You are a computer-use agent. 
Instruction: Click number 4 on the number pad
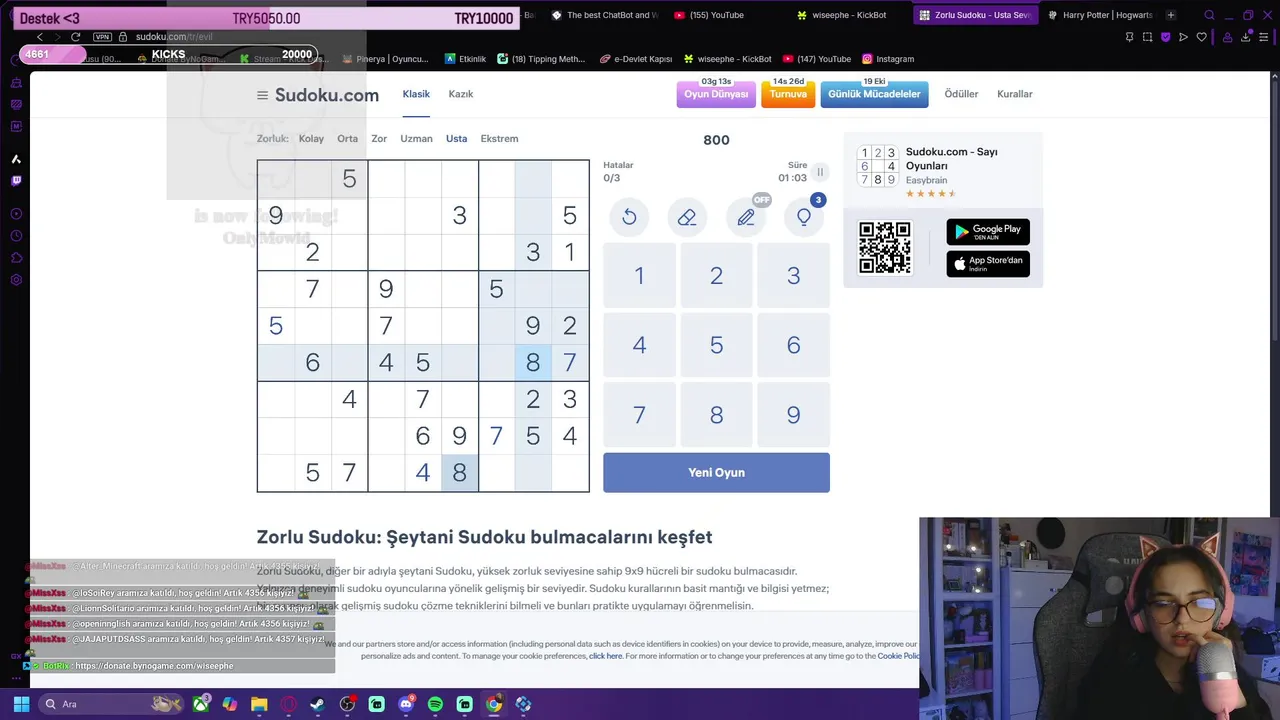639,345
